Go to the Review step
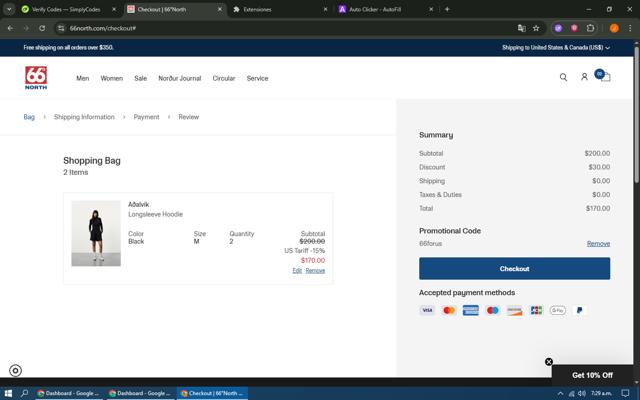 (x=189, y=117)
